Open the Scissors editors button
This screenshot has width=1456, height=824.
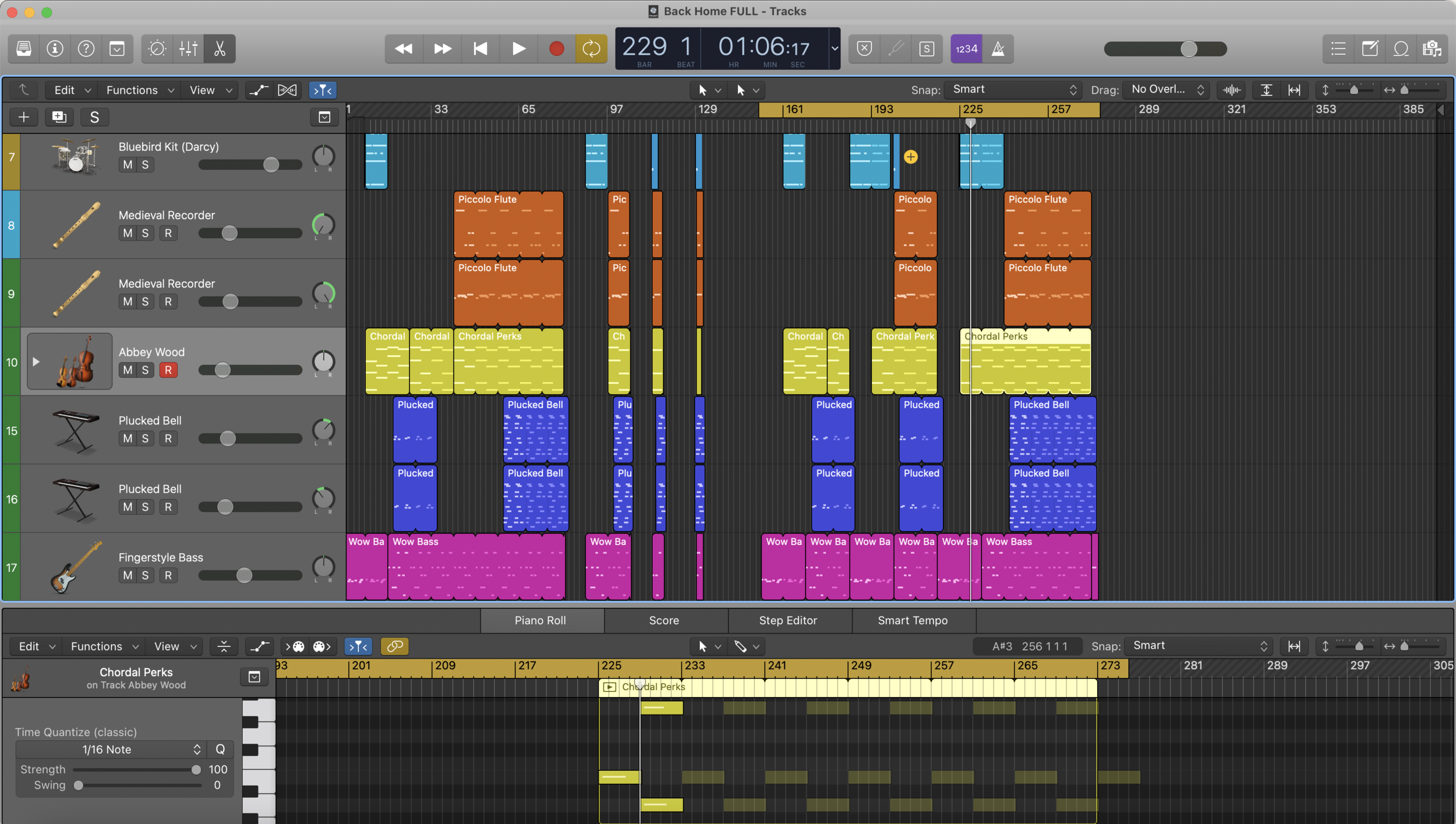tap(220, 49)
